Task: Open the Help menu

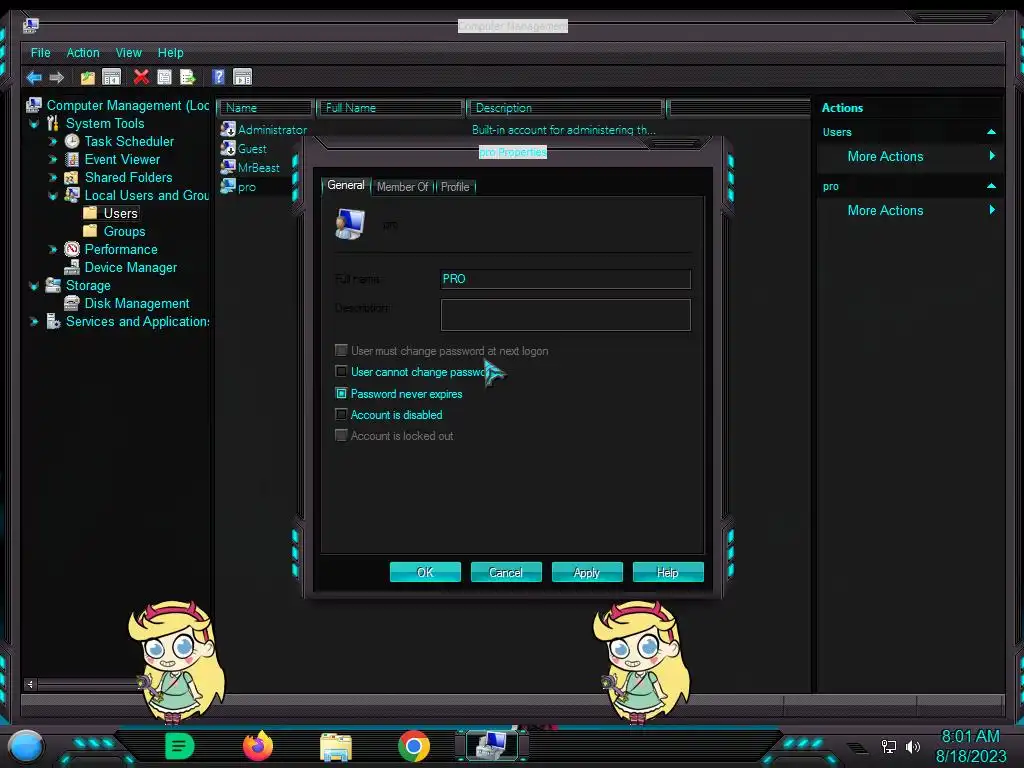Action: (x=170, y=53)
